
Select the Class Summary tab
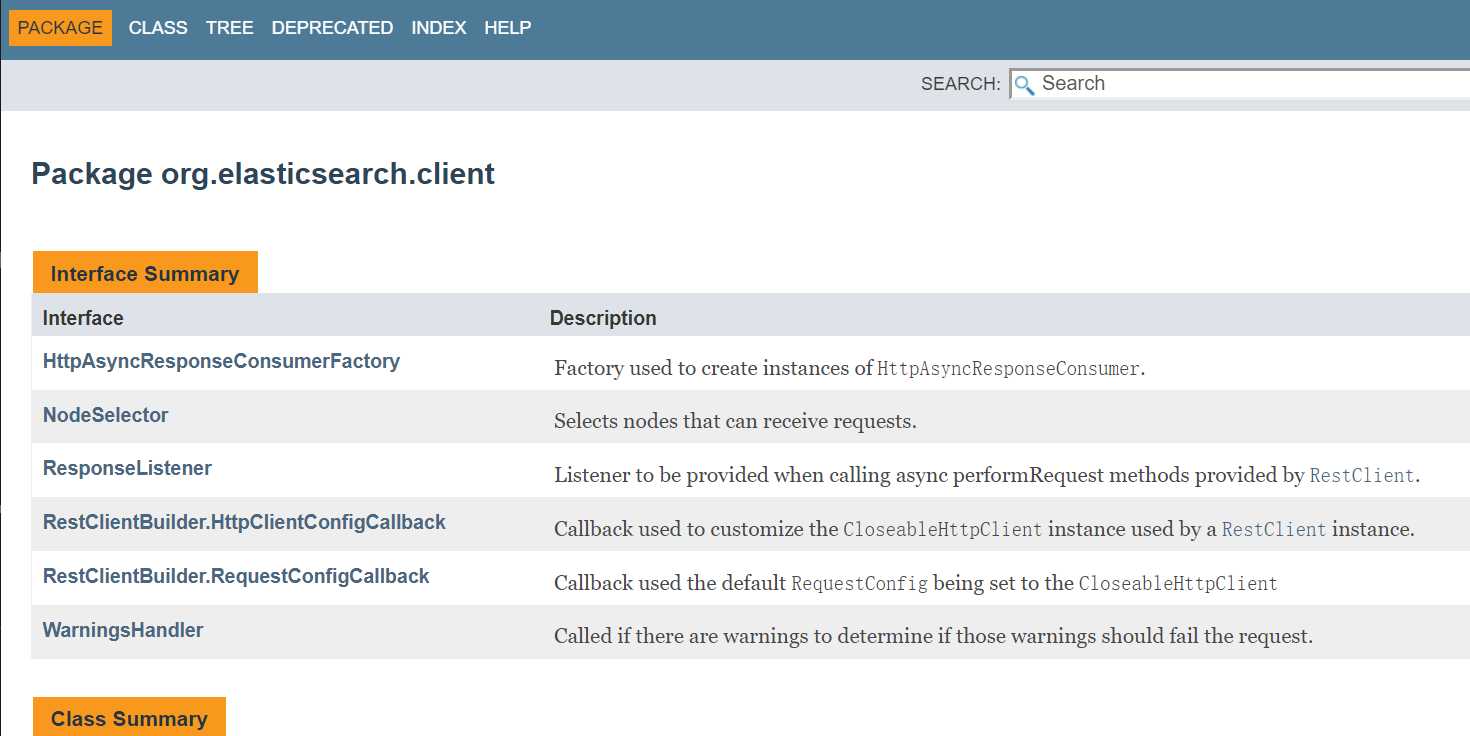(129, 717)
